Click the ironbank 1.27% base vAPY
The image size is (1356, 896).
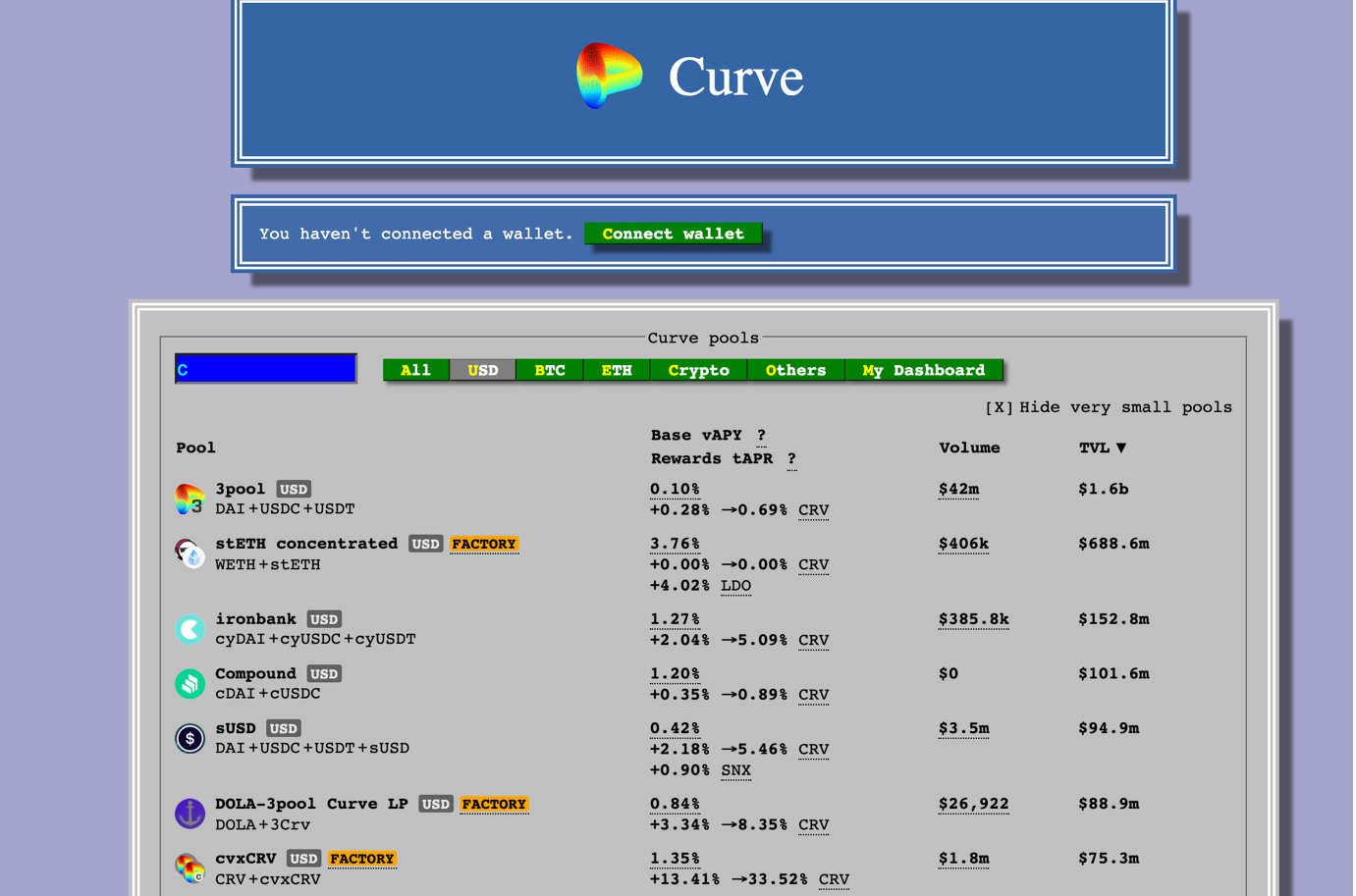point(675,619)
